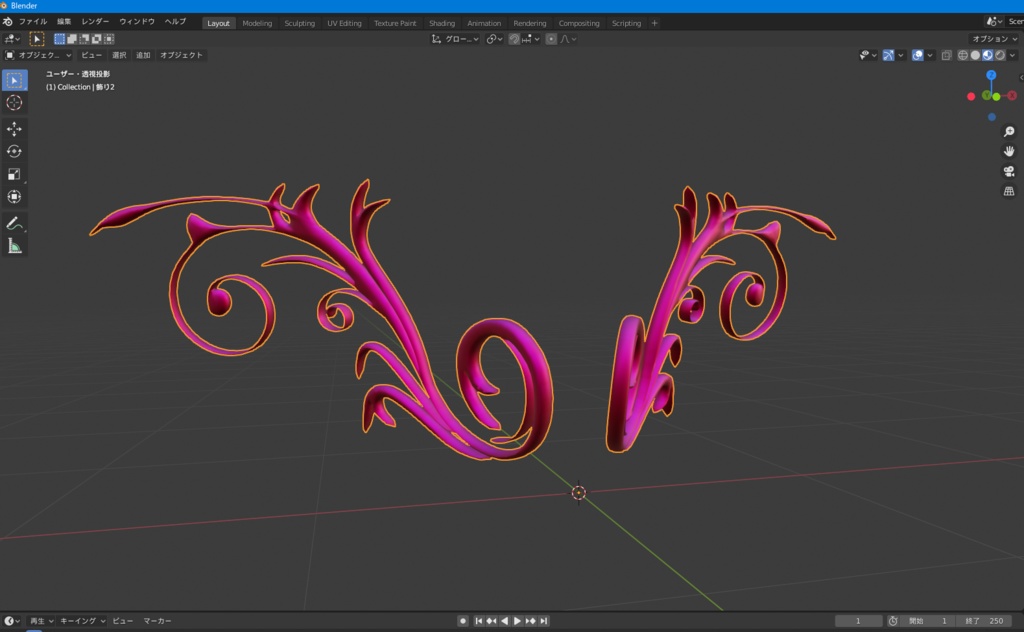Open the ファイル menu

tap(33, 22)
